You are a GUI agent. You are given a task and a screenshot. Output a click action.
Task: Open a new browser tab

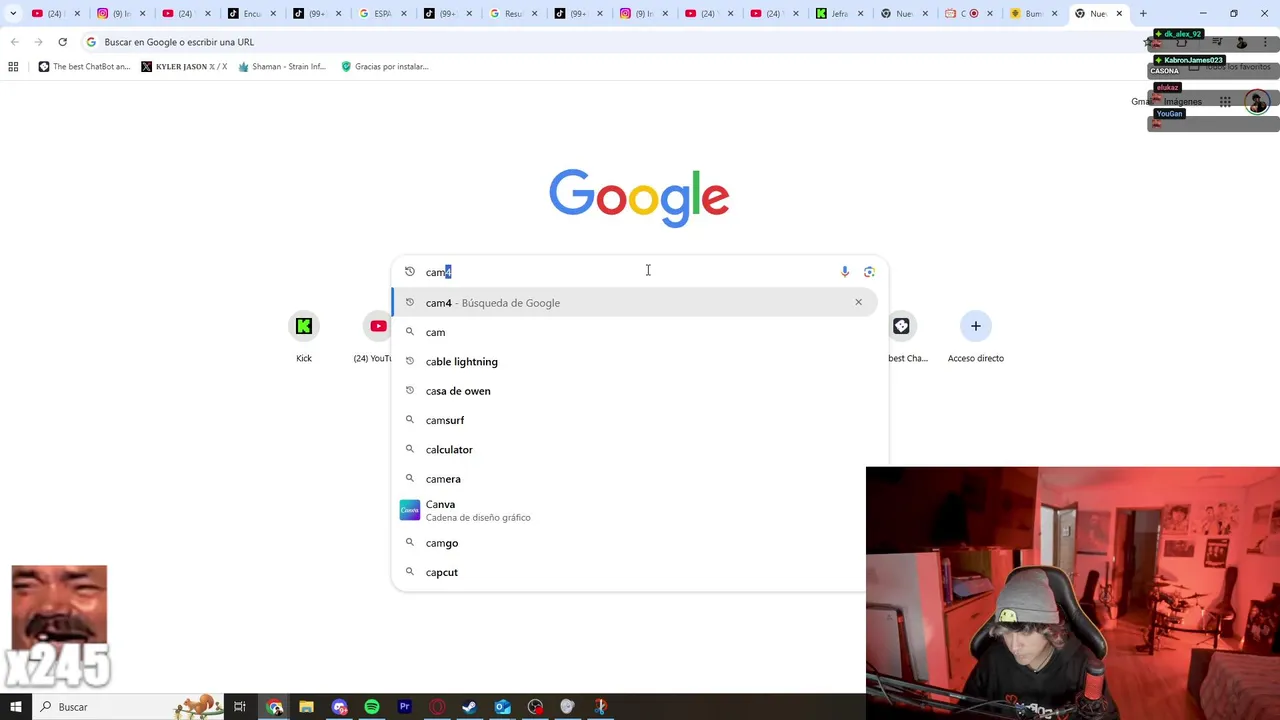click(x=1143, y=14)
